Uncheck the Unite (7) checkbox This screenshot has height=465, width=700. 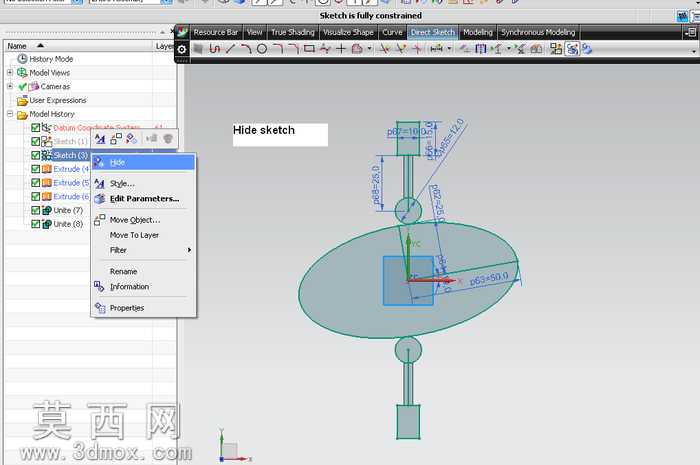click(36, 210)
